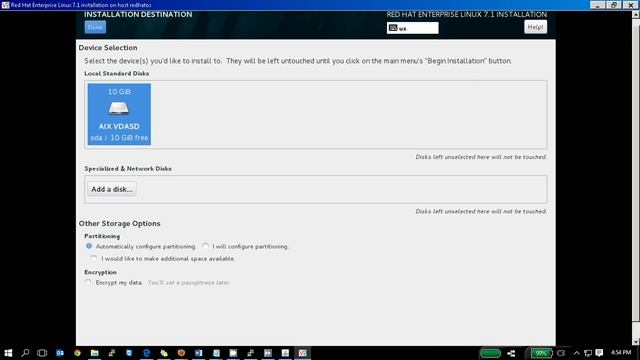Open File Explorer from the taskbar

click(94, 353)
